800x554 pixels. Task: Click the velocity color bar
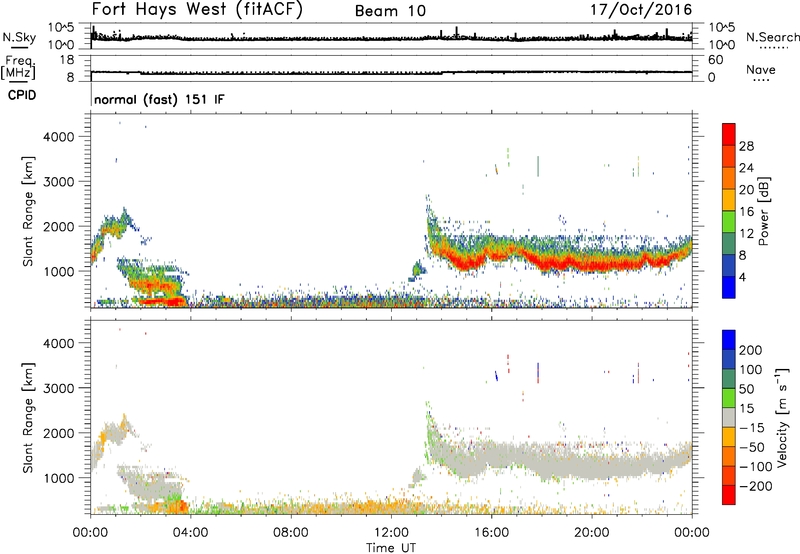(729, 417)
